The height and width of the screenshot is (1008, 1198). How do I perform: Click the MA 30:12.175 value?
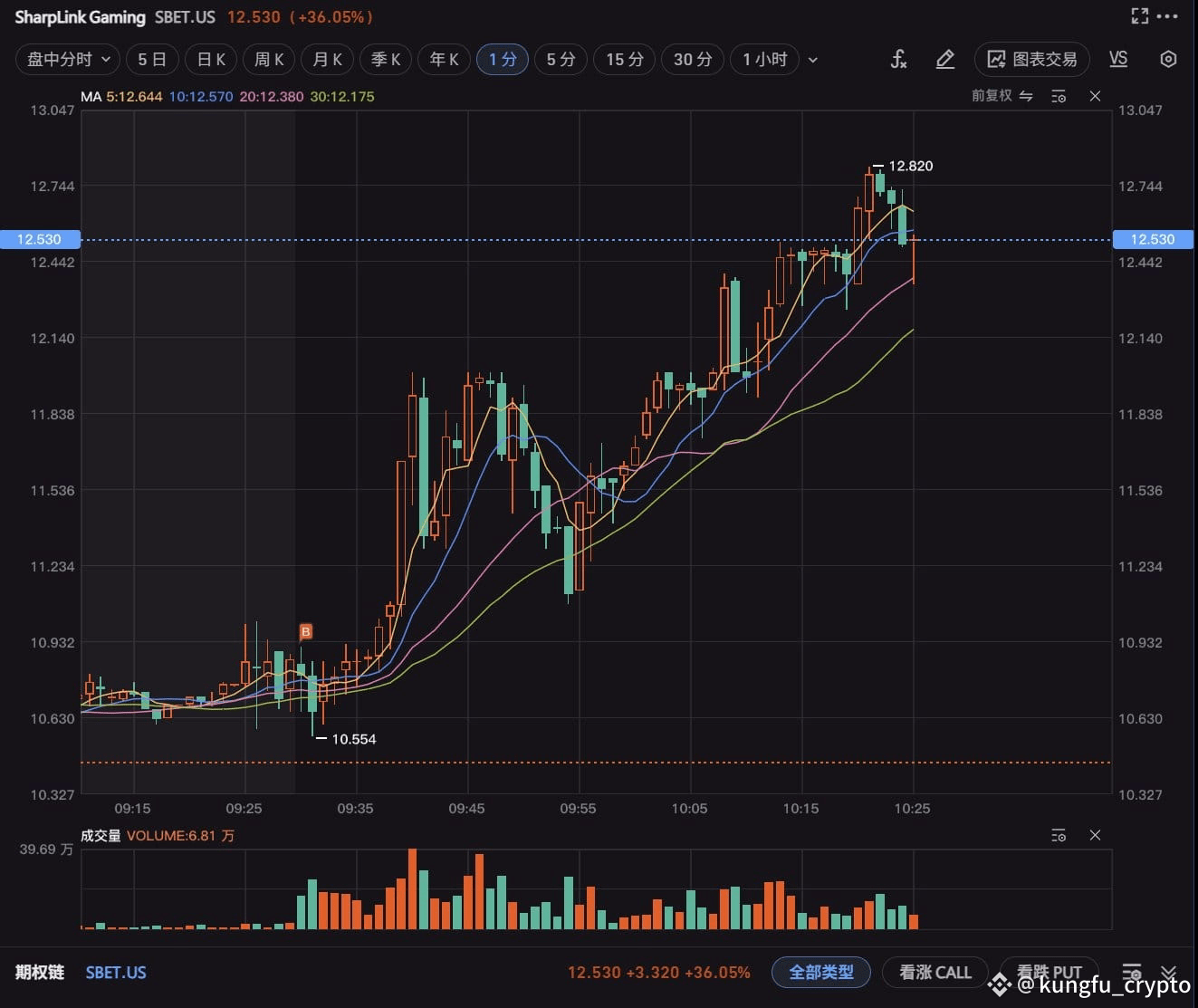tap(342, 96)
